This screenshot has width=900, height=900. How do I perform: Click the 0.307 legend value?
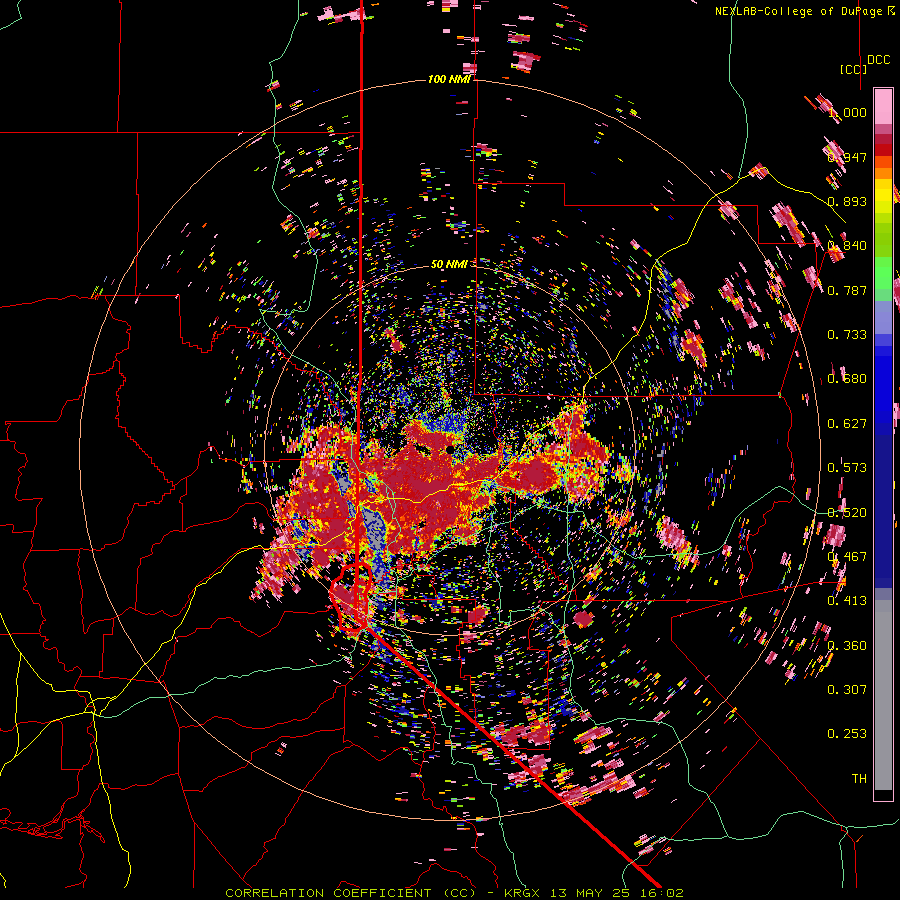[847, 690]
